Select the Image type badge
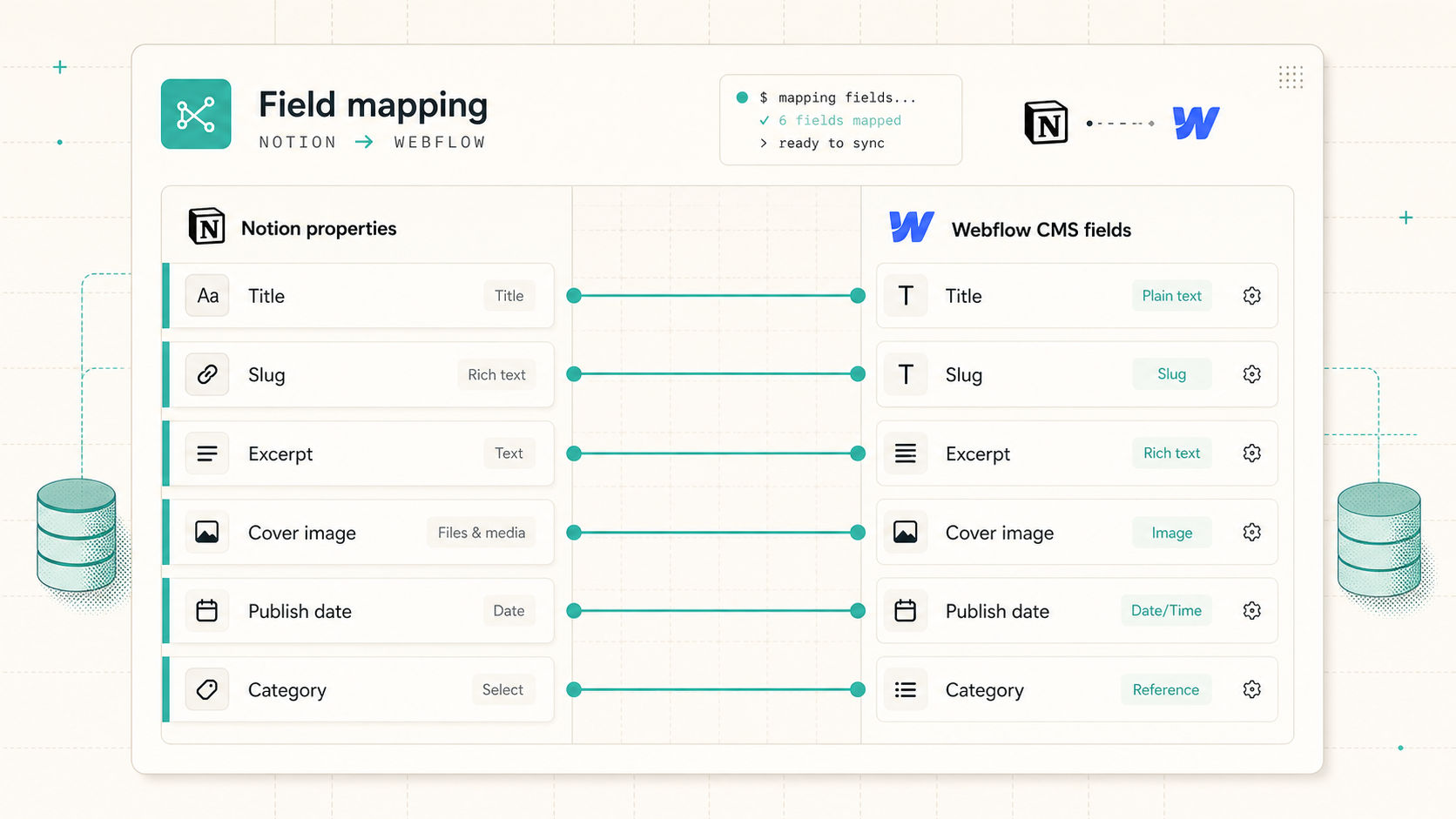This screenshot has width=1456, height=819. [x=1171, y=533]
